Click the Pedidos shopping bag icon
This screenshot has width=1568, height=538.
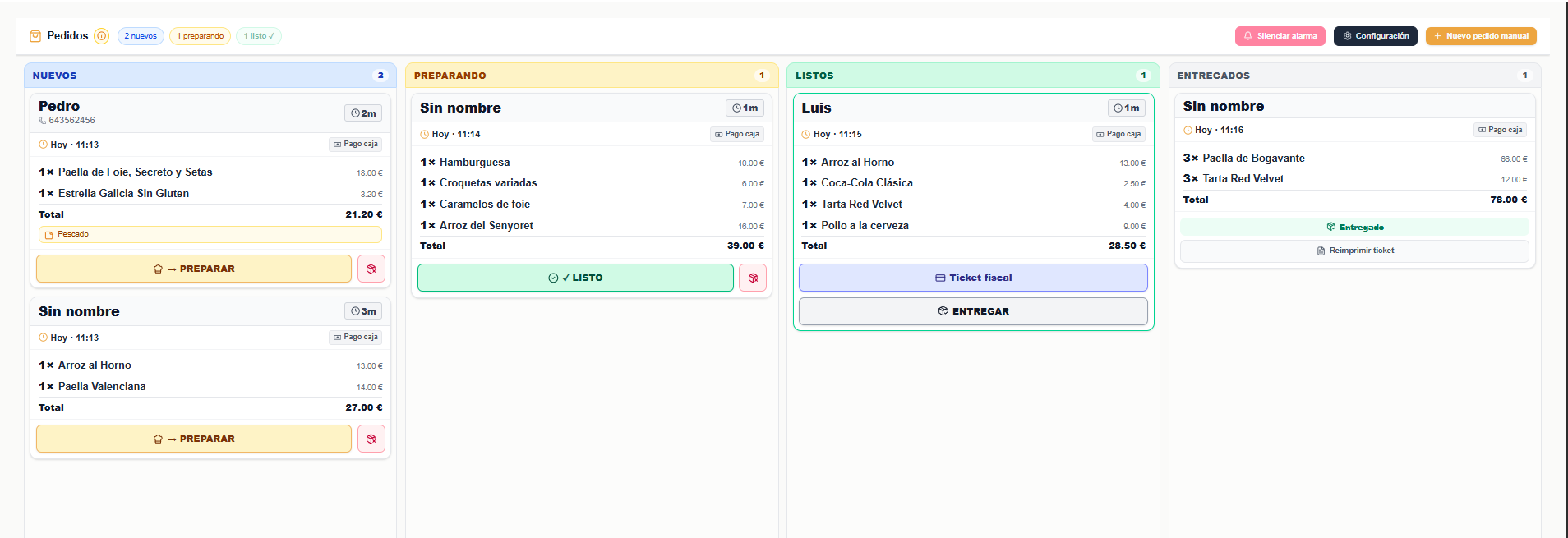pos(35,36)
